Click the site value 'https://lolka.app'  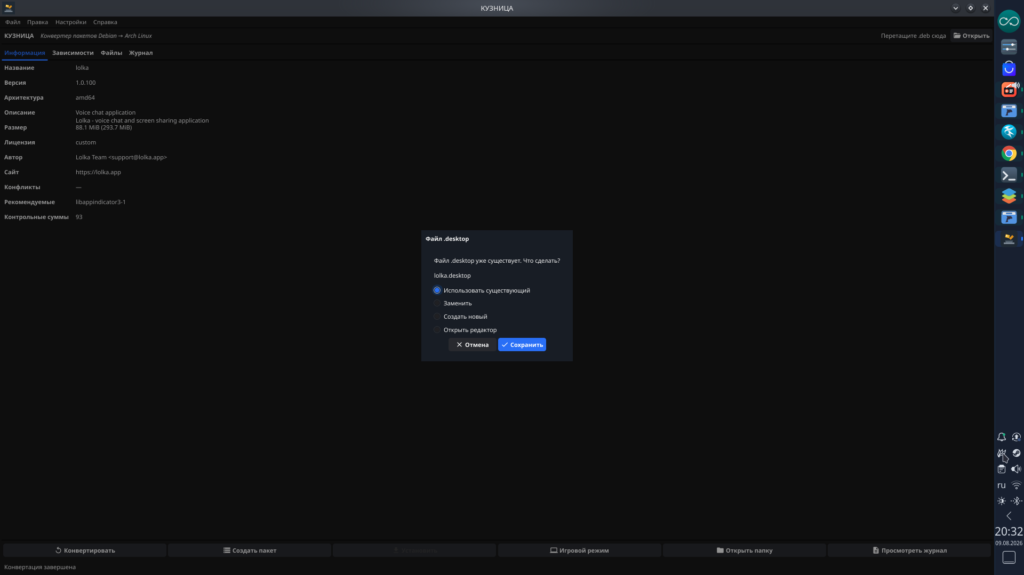click(x=98, y=172)
